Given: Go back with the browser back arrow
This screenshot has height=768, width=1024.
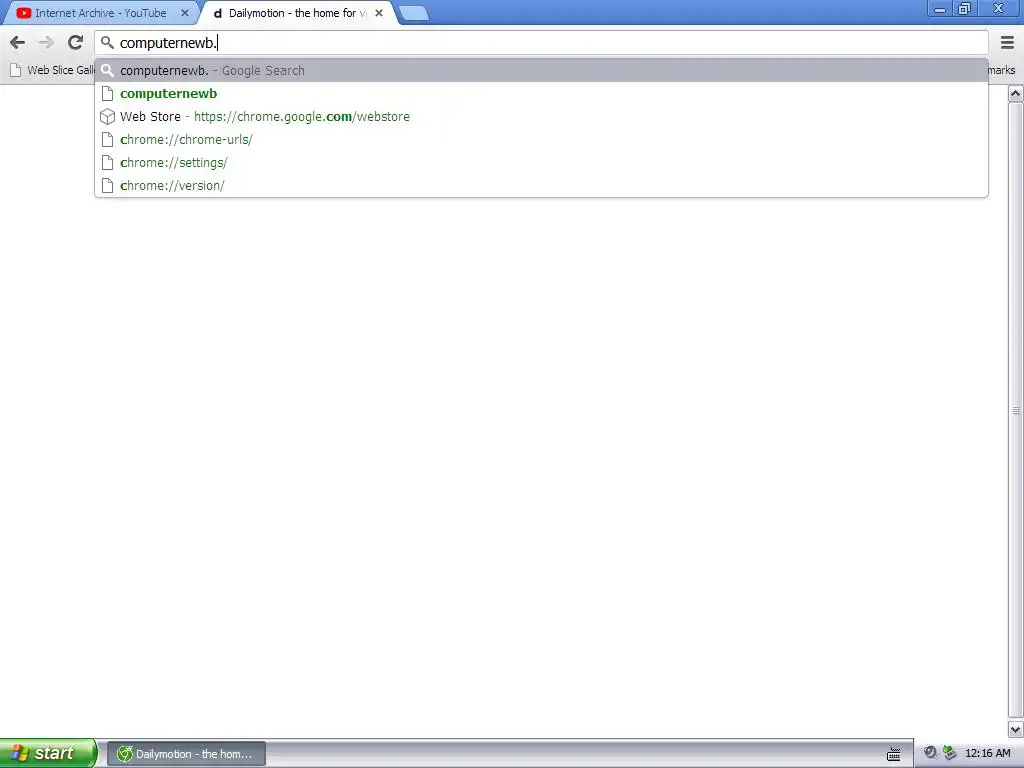Looking at the screenshot, I should [18, 43].
